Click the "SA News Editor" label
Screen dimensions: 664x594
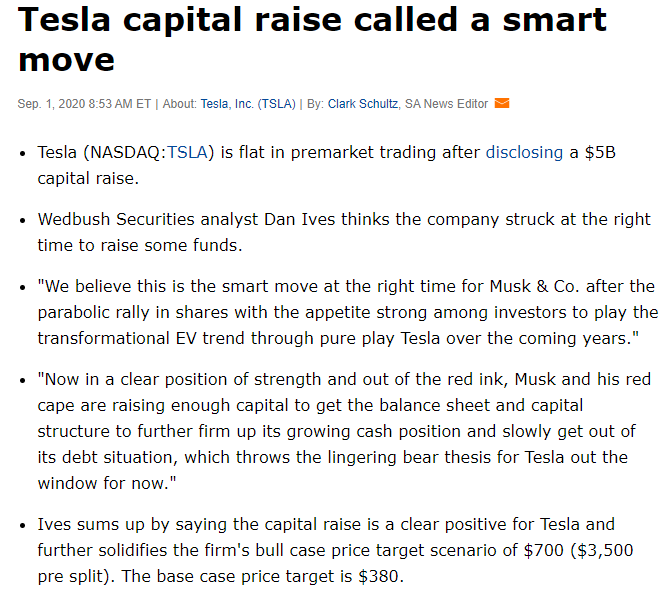pos(446,104)
